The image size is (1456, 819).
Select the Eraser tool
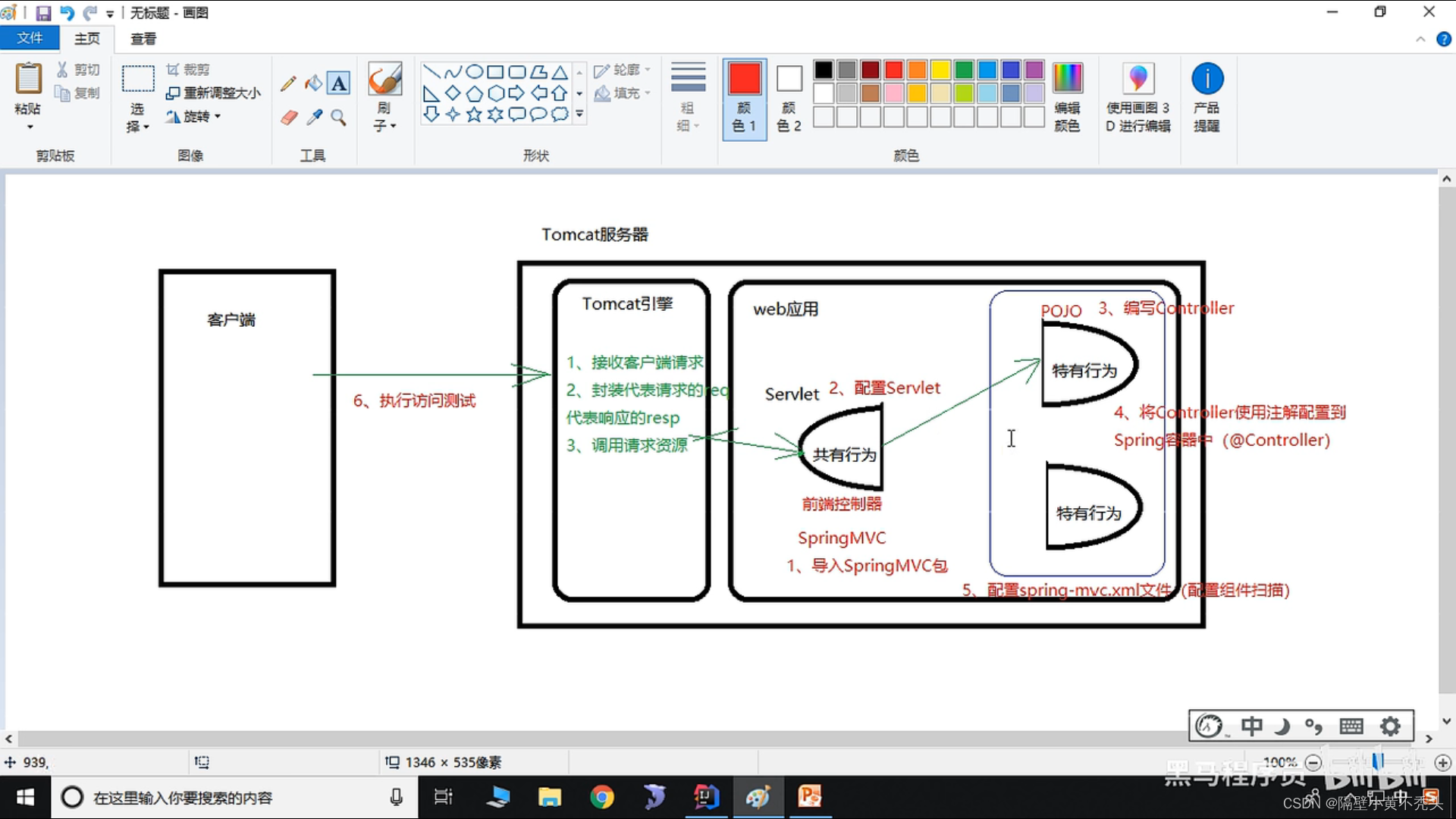click(288, 118)
